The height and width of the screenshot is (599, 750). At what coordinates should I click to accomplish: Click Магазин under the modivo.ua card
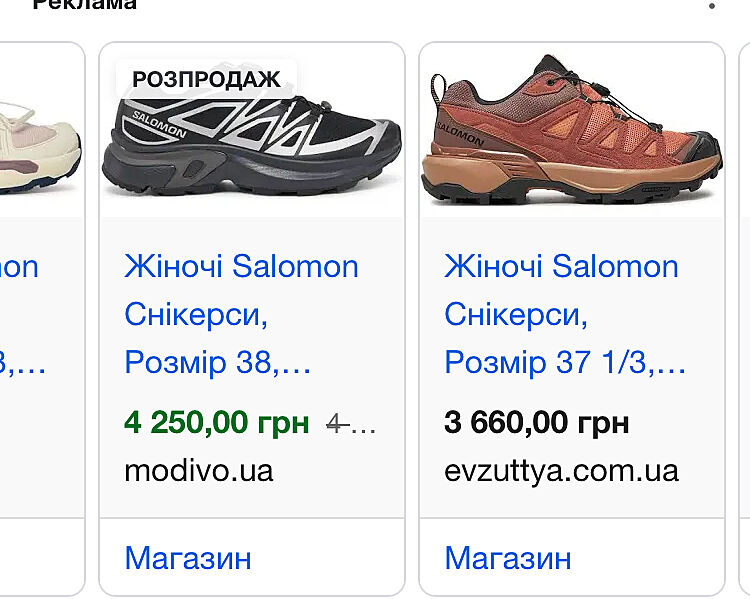pos(188,558)
